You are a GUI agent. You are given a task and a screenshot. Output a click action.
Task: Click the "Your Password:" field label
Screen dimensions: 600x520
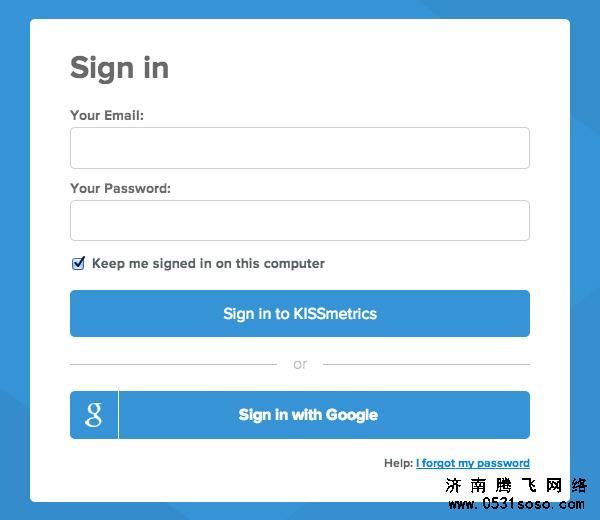(121, 188)
